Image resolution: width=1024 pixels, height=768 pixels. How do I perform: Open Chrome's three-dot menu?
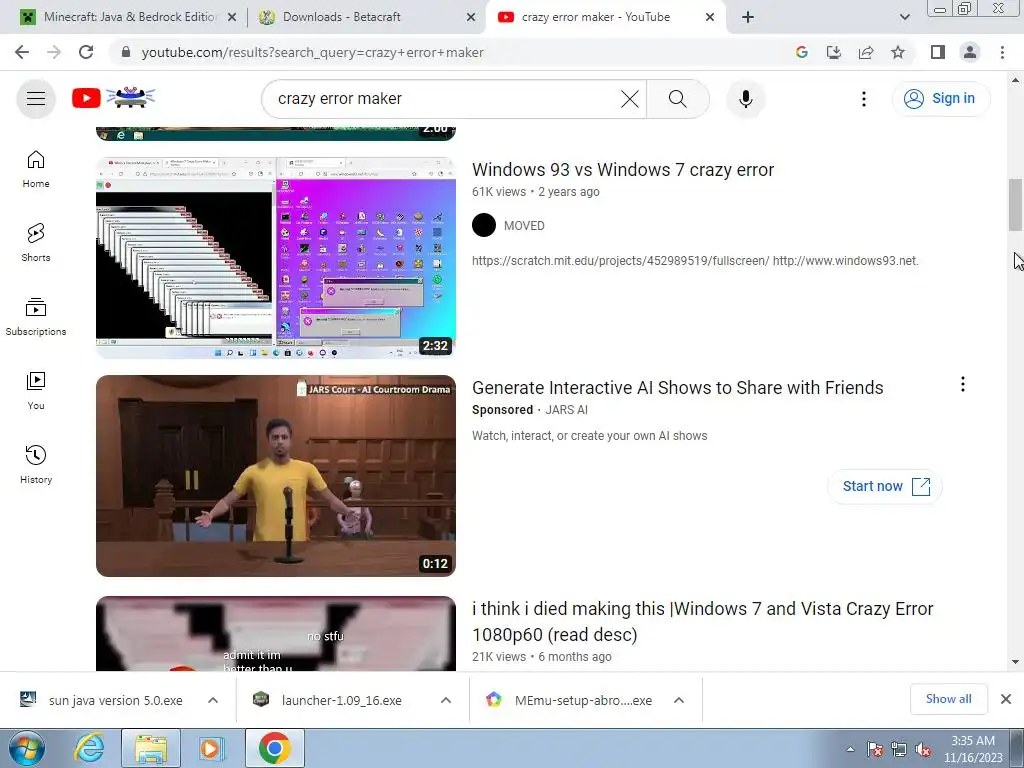click(1002, 52)
